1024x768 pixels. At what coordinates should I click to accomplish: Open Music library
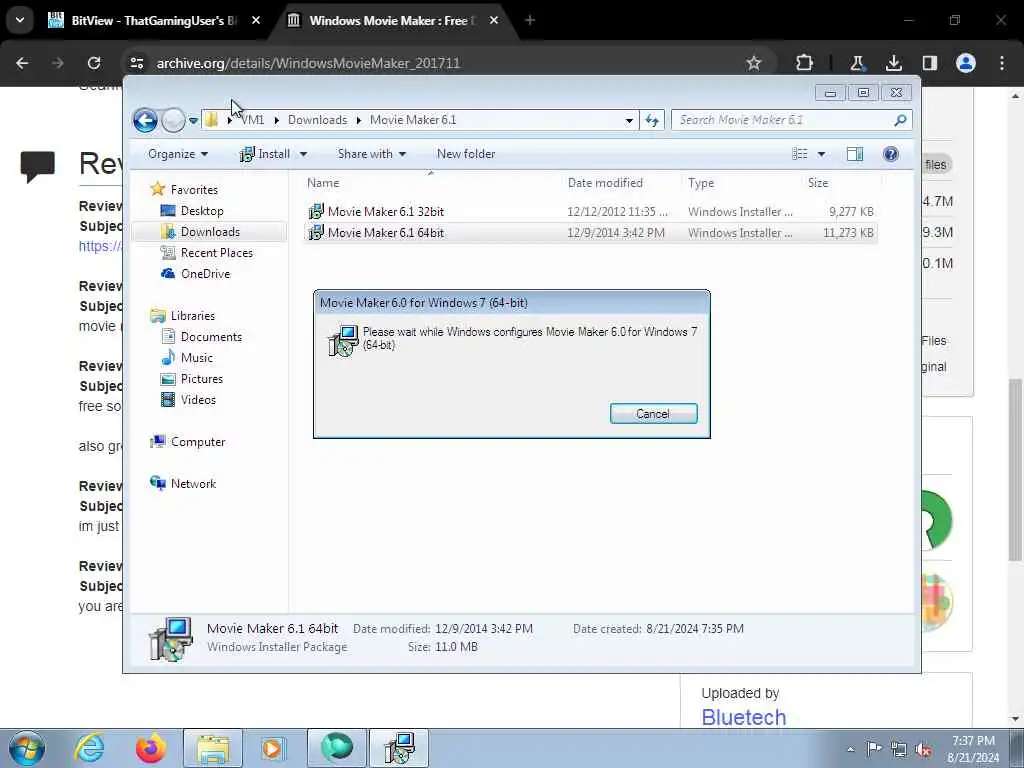187,358
